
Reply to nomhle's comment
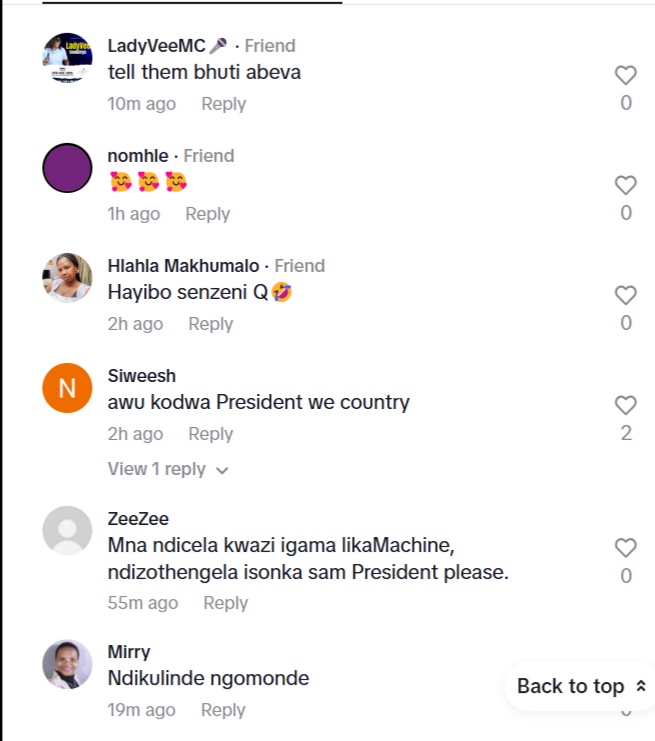coord(207,214)
